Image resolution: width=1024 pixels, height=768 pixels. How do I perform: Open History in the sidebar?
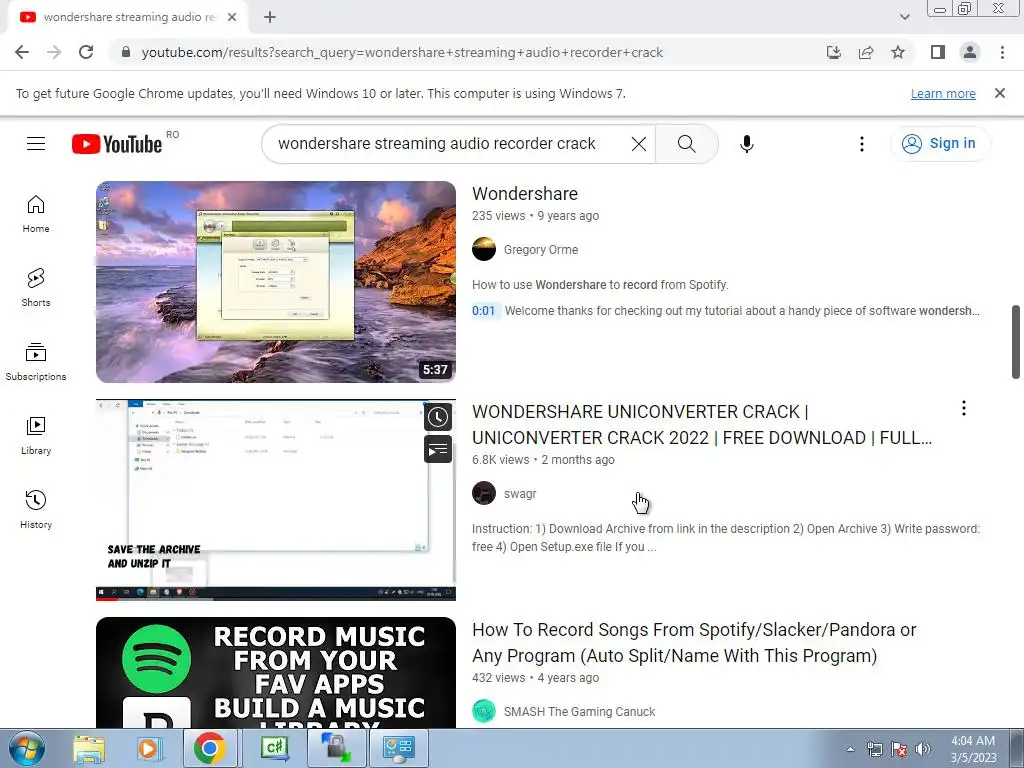[36, 509]
